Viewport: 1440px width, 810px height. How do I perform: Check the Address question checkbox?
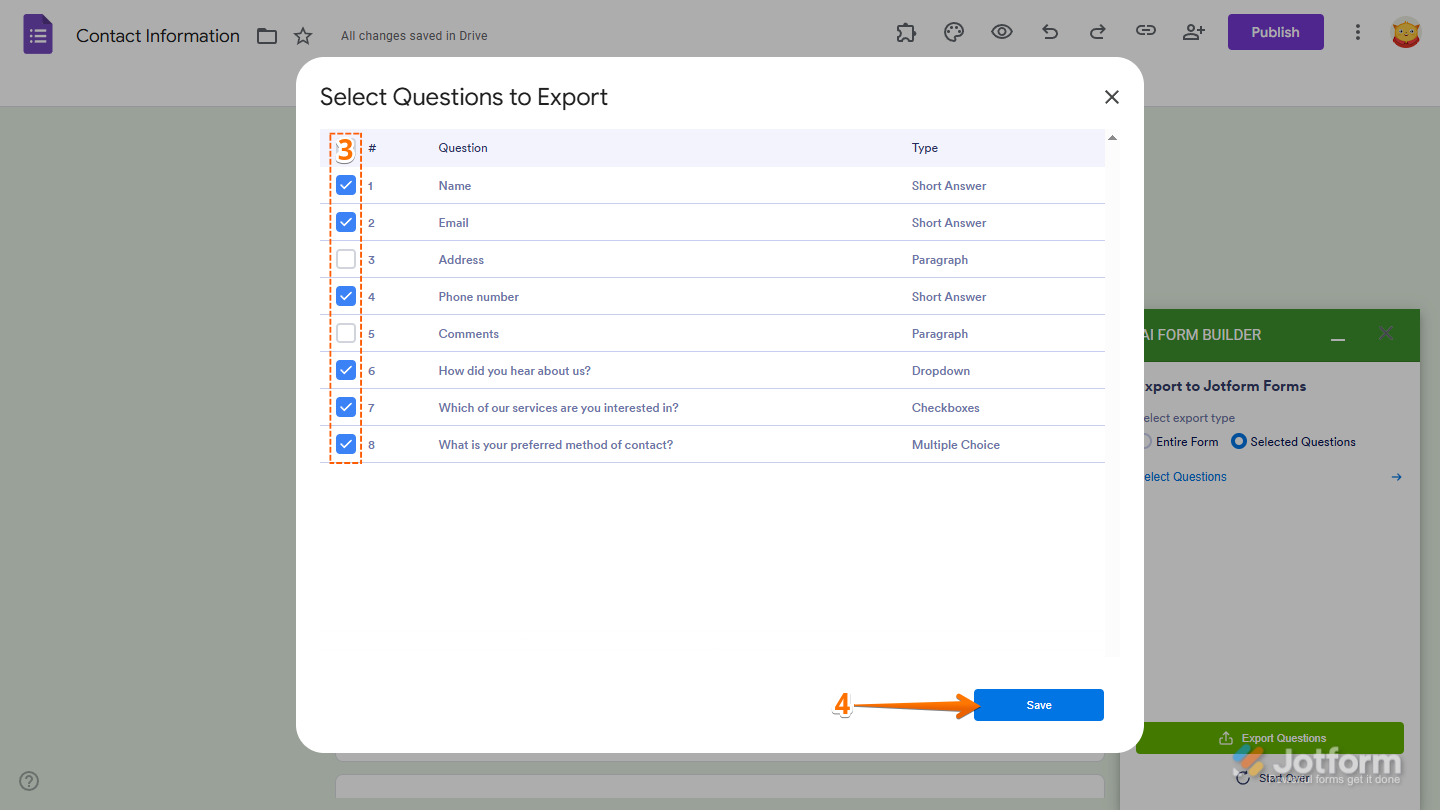coord(345,258)
